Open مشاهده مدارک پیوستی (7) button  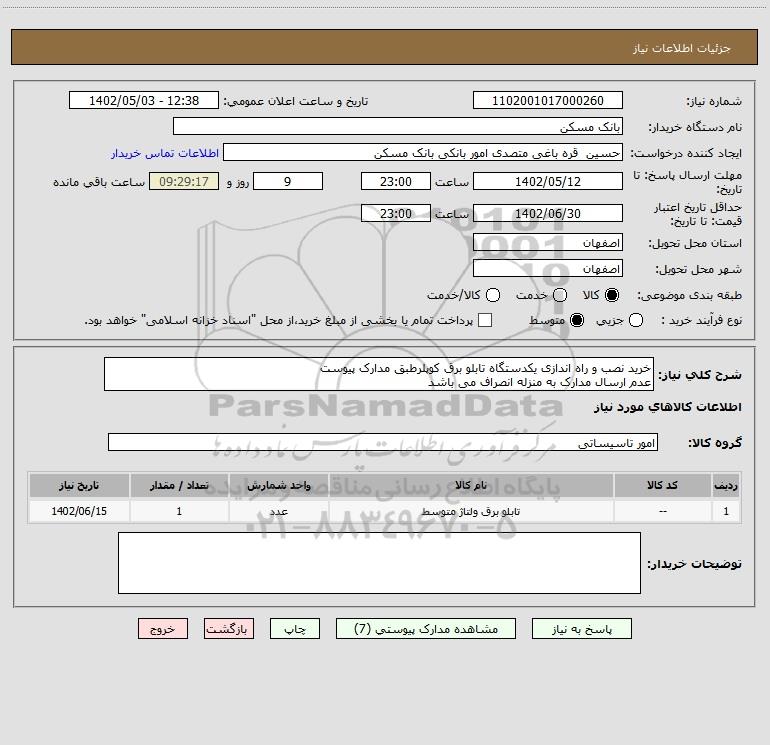426,629
